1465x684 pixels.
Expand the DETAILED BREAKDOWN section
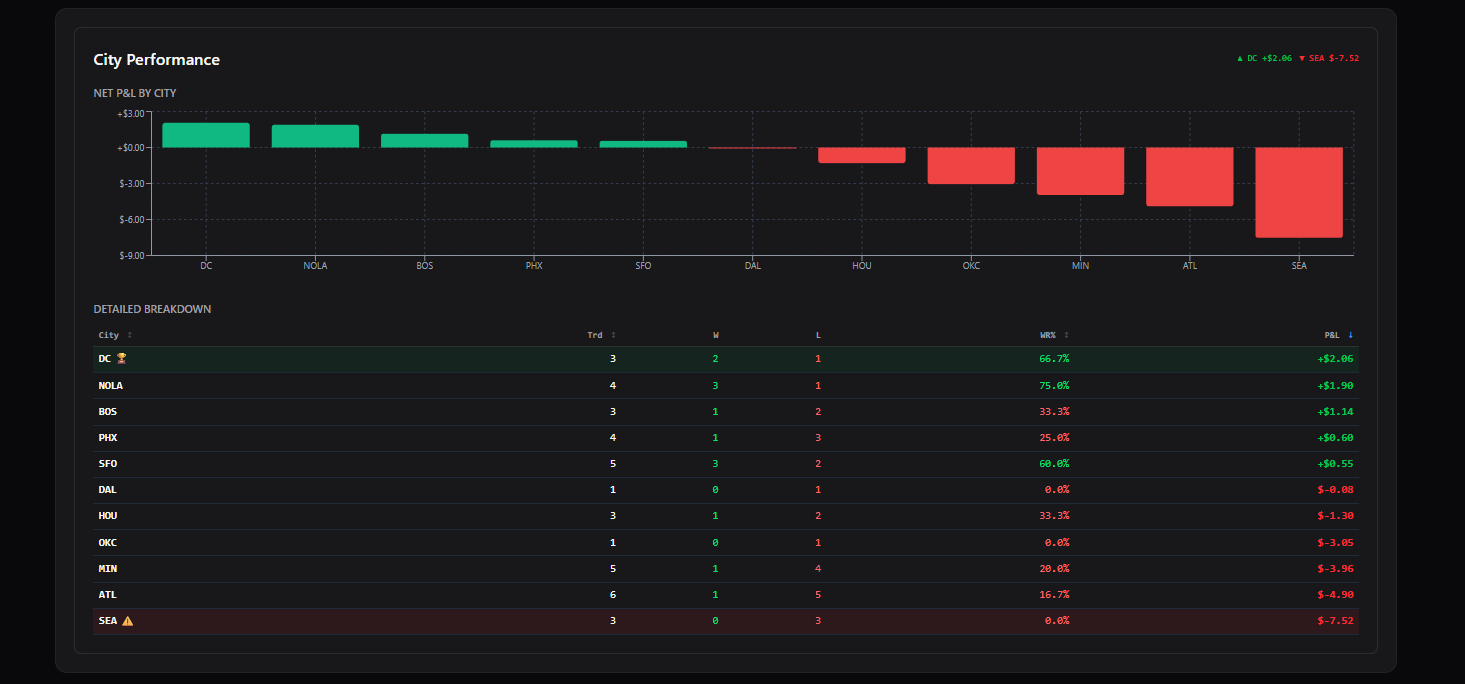click(x=152, y=309)
